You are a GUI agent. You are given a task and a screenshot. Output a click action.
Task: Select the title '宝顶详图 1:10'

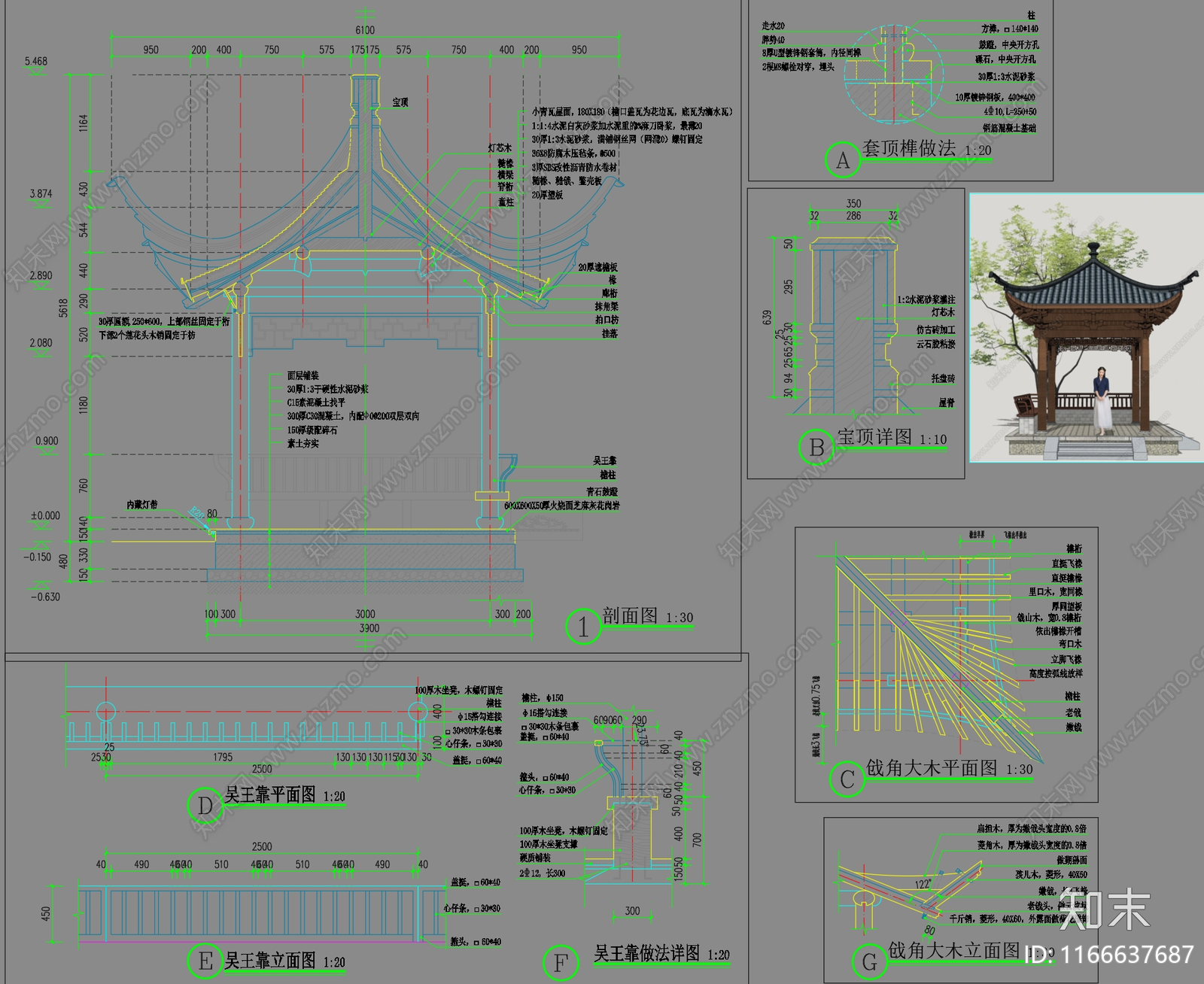892,437
